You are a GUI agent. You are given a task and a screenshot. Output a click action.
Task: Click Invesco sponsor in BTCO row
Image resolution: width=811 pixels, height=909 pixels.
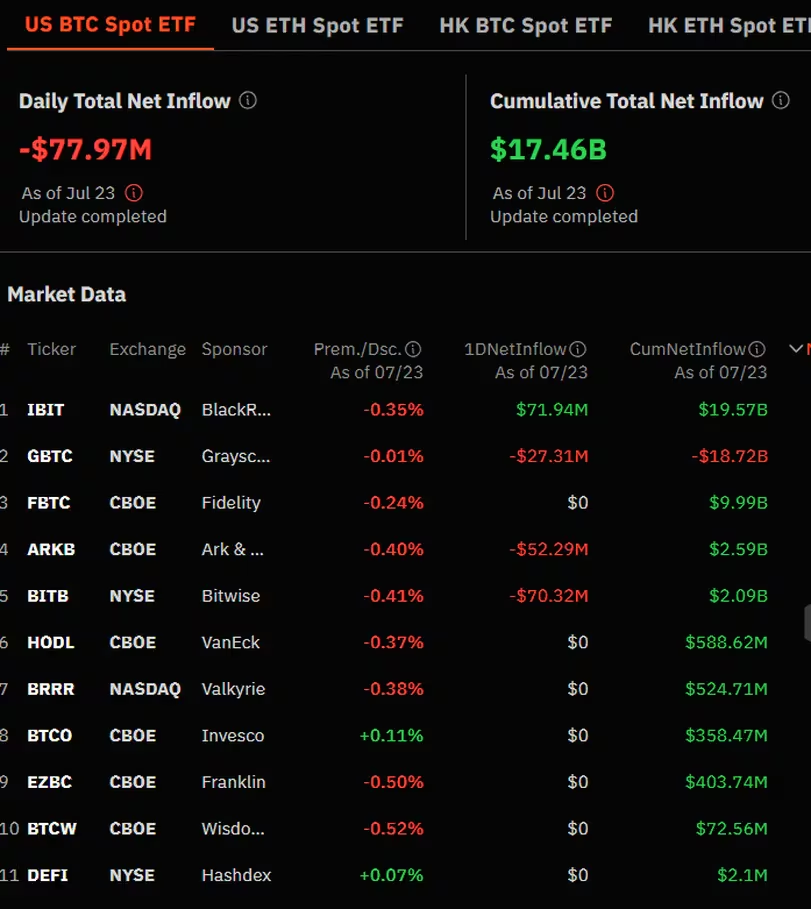click(x=233, y=735)
